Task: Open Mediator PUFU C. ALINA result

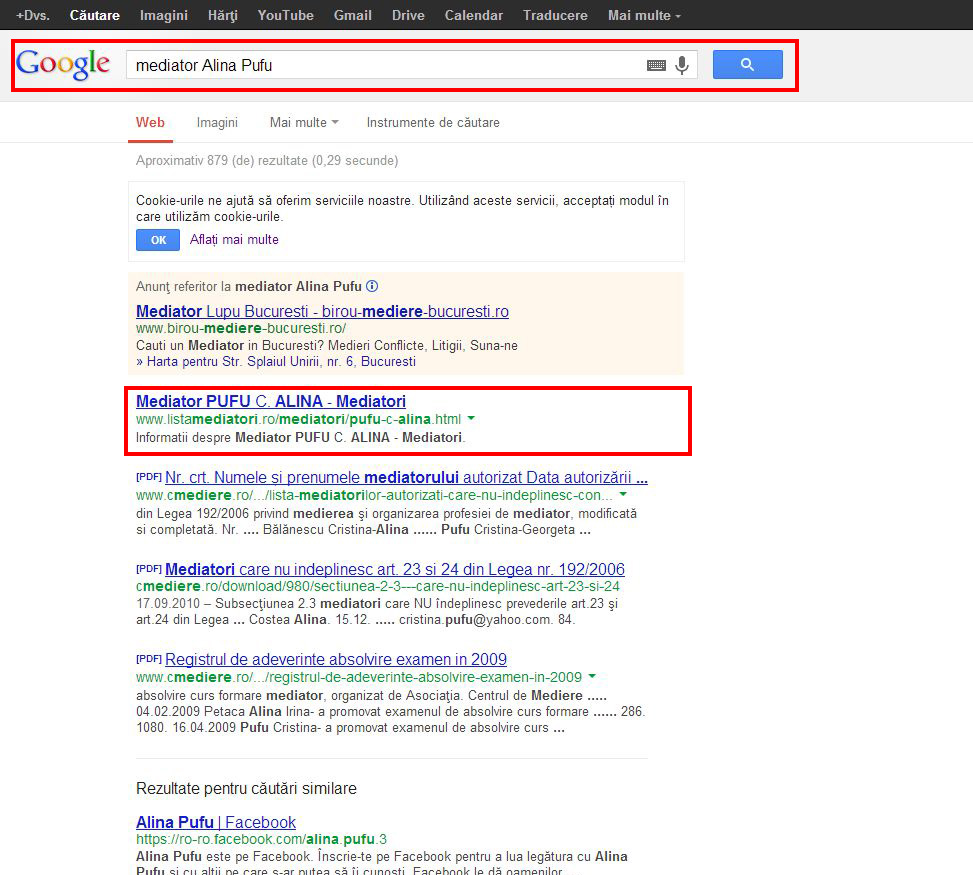Action: coord(271,401)
